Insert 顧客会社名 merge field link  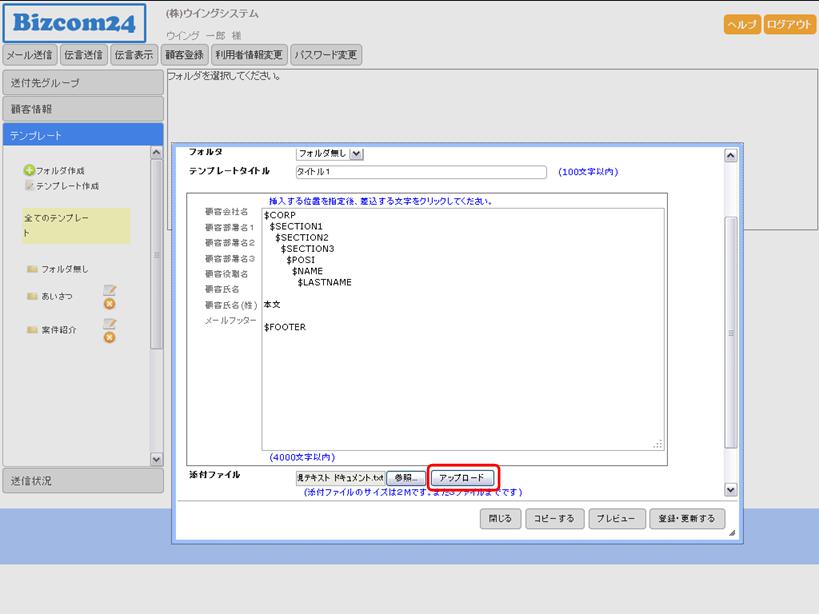[x=226, y=212]
